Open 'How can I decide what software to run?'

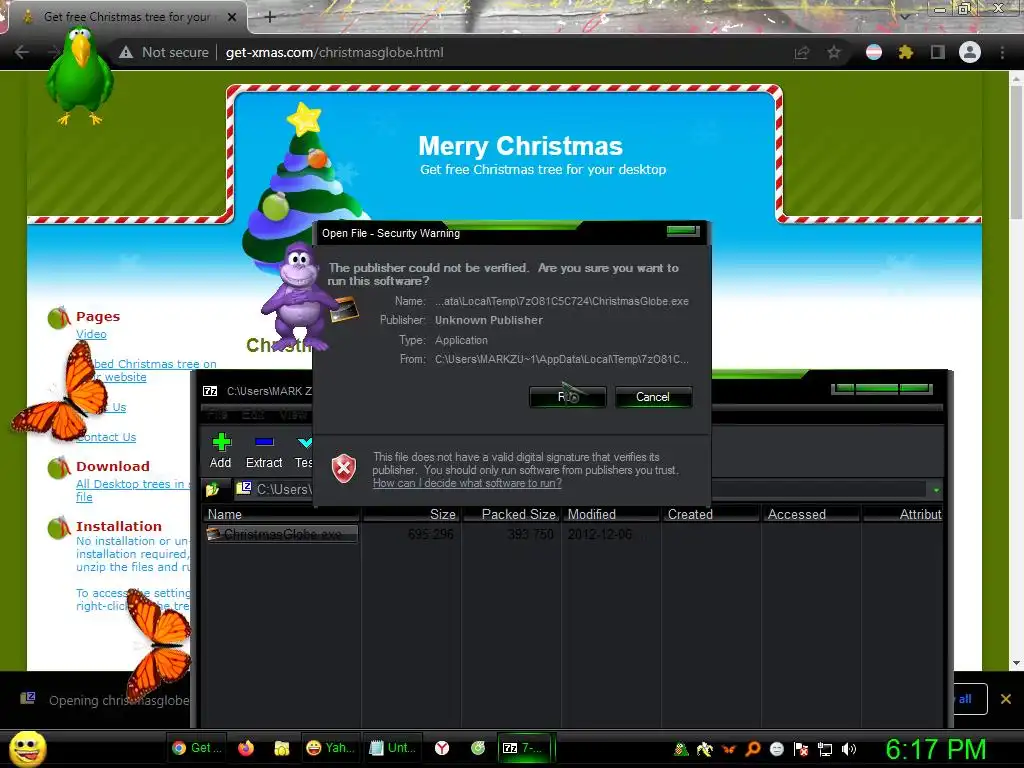467,483
